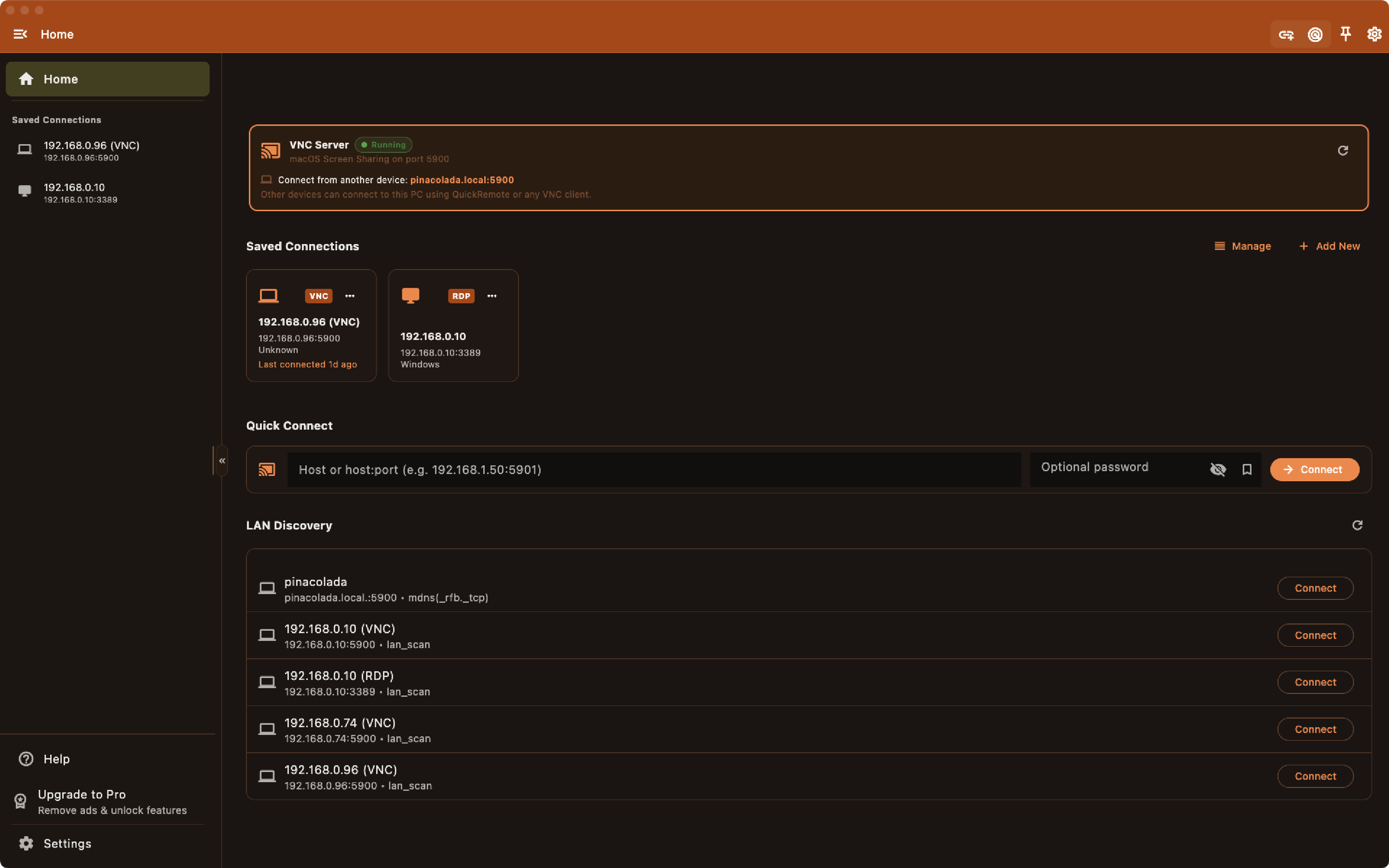Click monitor icon beside sidebar 192.168.0.10
Image resolution: width=1389 pixels, height=868 pixels.
25,191
